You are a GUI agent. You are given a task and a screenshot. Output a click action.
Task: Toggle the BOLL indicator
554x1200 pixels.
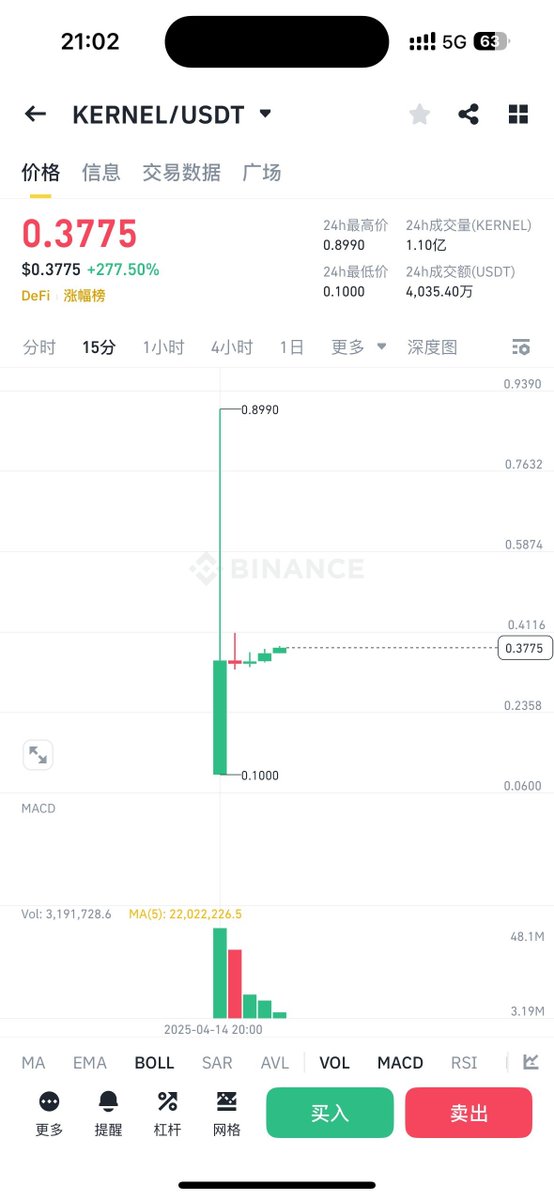click(154, 1063)
